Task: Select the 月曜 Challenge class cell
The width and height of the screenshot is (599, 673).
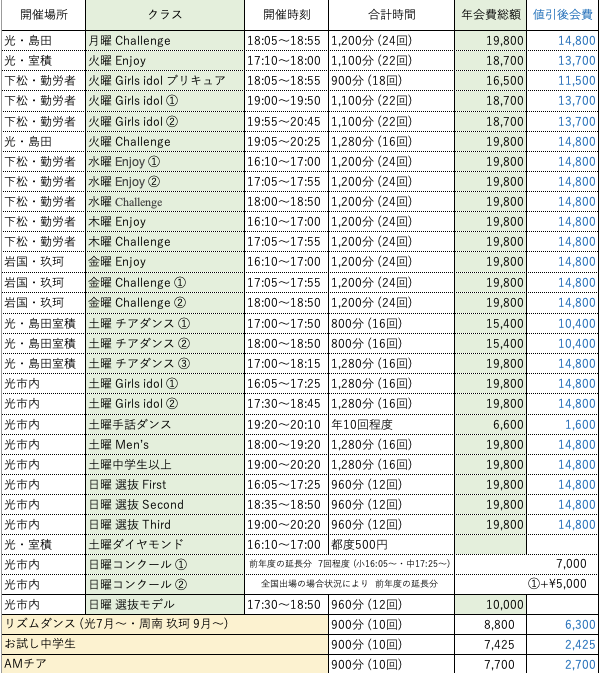Action: click(x=165, y=41)
